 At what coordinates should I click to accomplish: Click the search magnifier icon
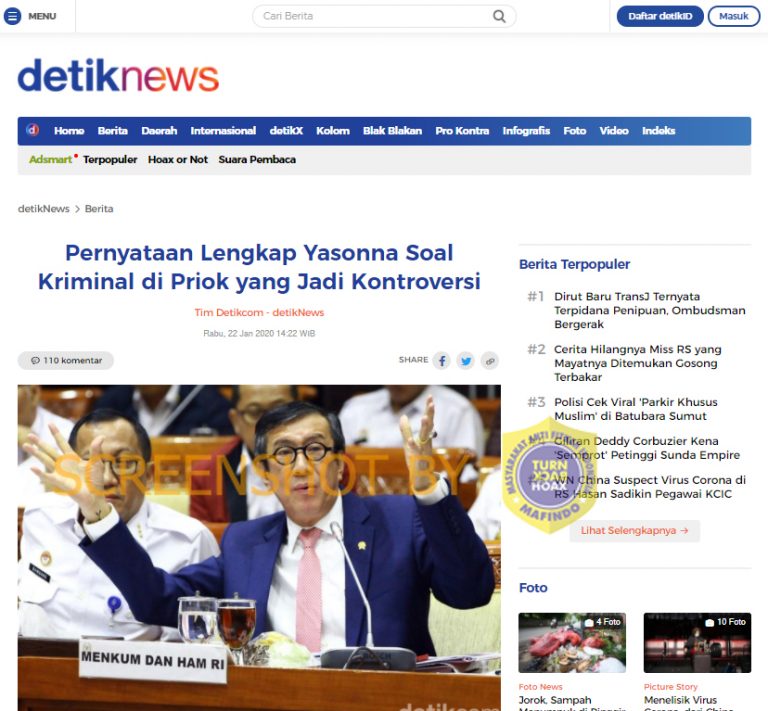pyautogui.click(x=499, y=16)
